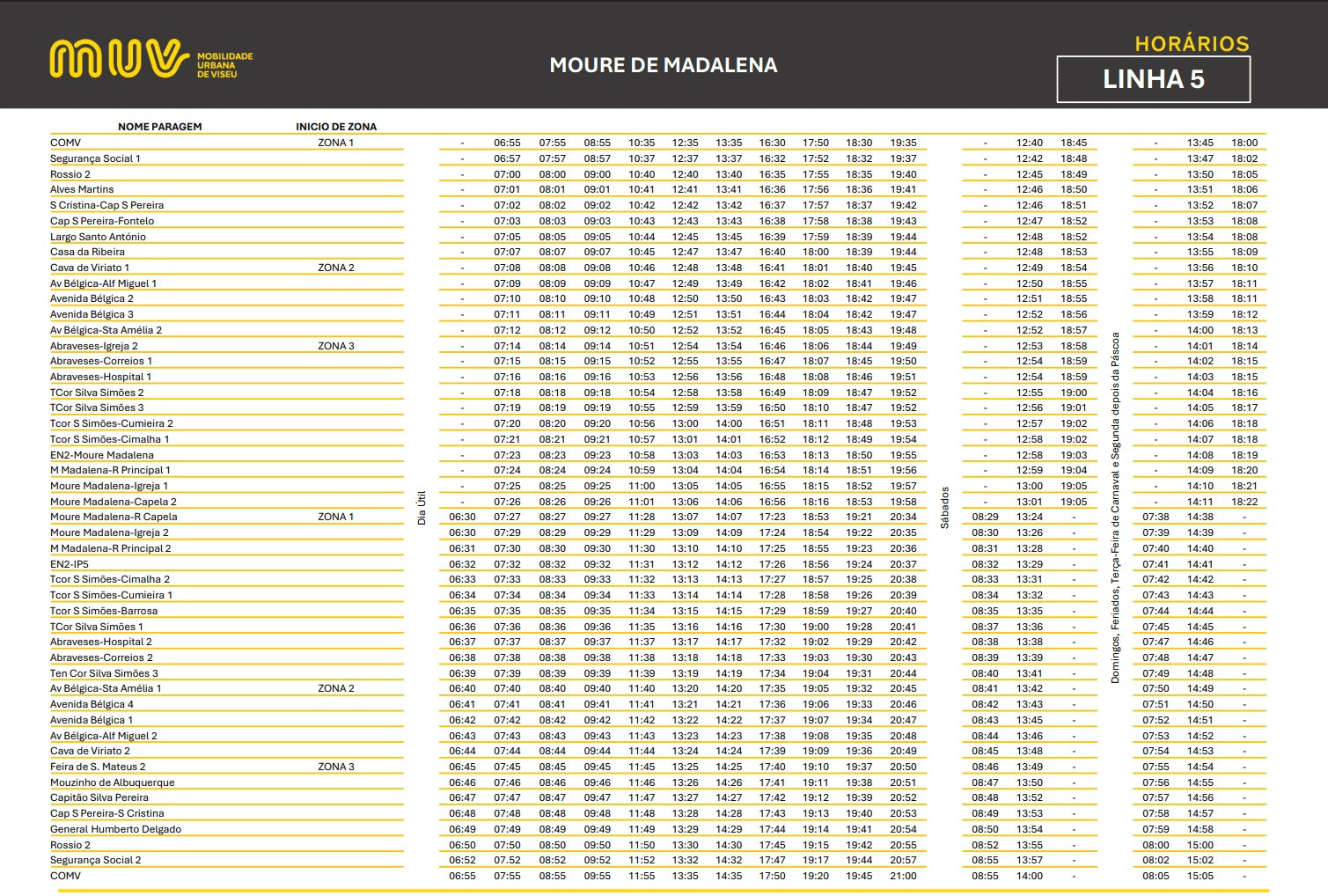Select the Ten Cor Silva Simões 3 stop

point(104,673)
